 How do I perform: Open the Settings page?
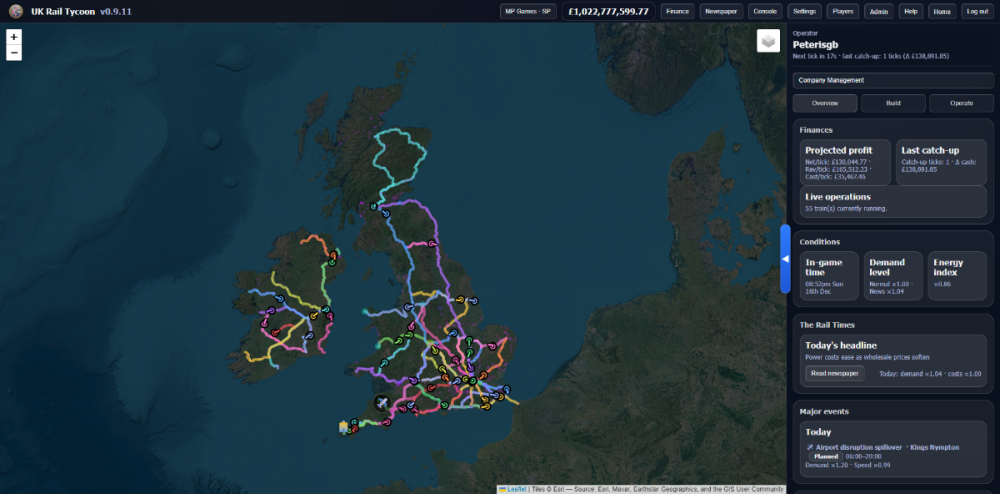pos(803,11)
